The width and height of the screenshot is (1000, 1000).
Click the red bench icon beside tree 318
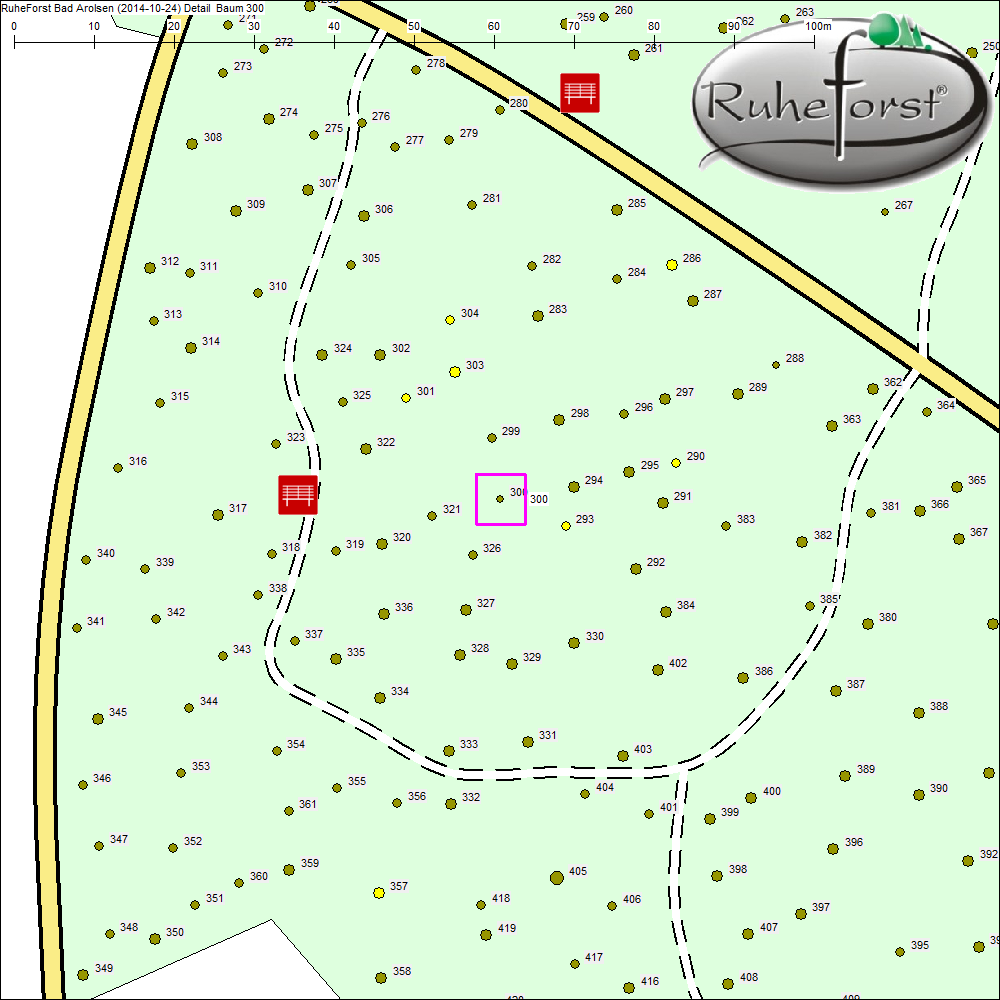click(x=297, y=495)
